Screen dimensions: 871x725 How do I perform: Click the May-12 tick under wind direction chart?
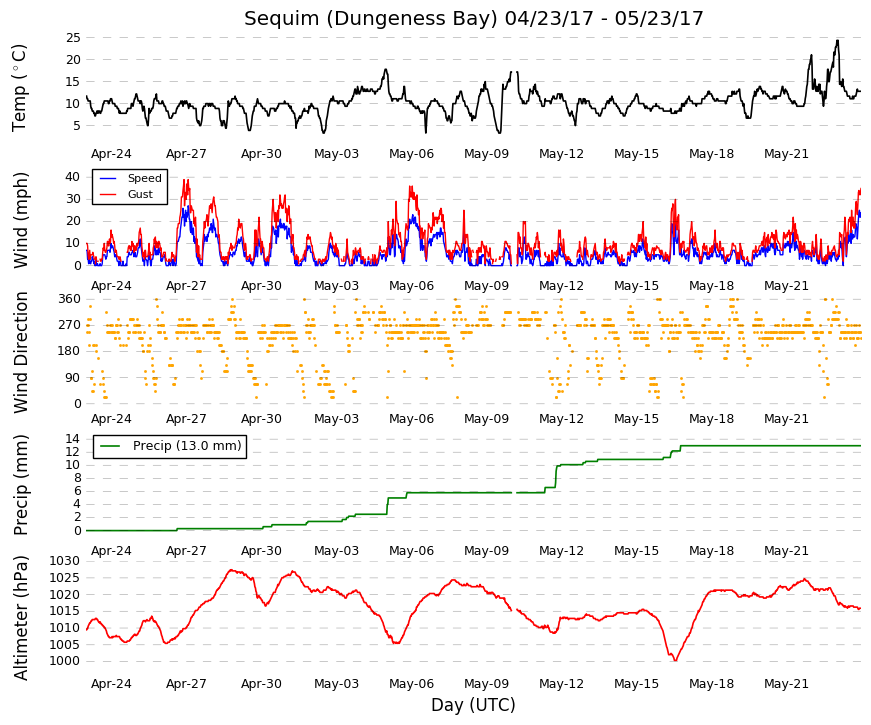tap(561, 419)
